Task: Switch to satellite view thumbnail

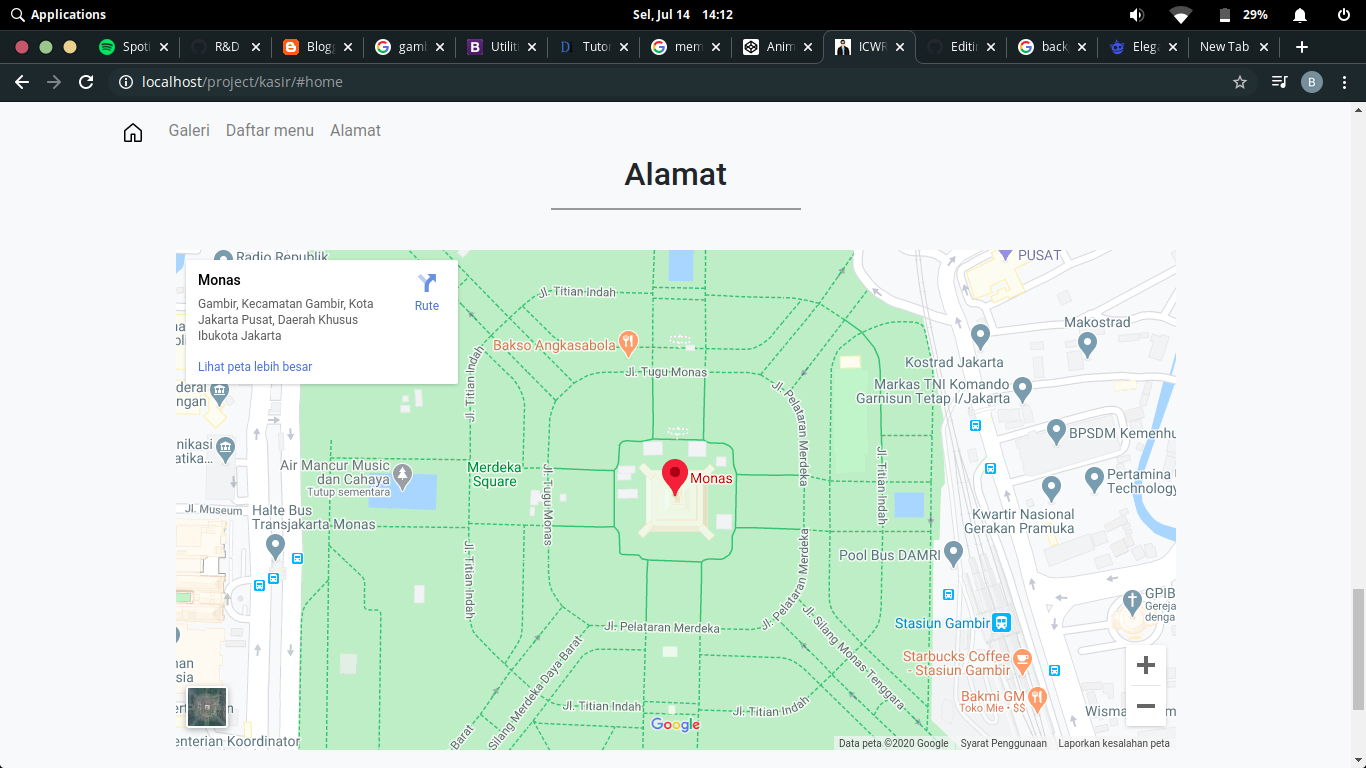Action: click(207, 707)
